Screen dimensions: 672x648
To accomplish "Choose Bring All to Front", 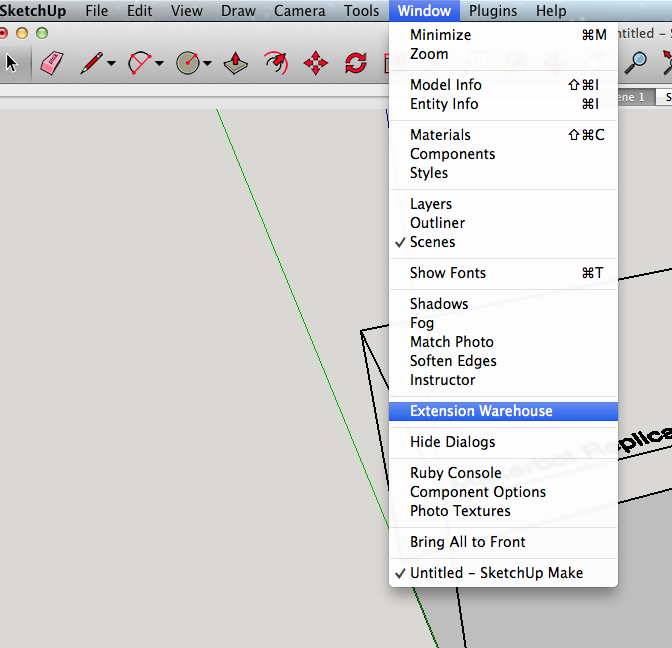I will pos(503,542).
